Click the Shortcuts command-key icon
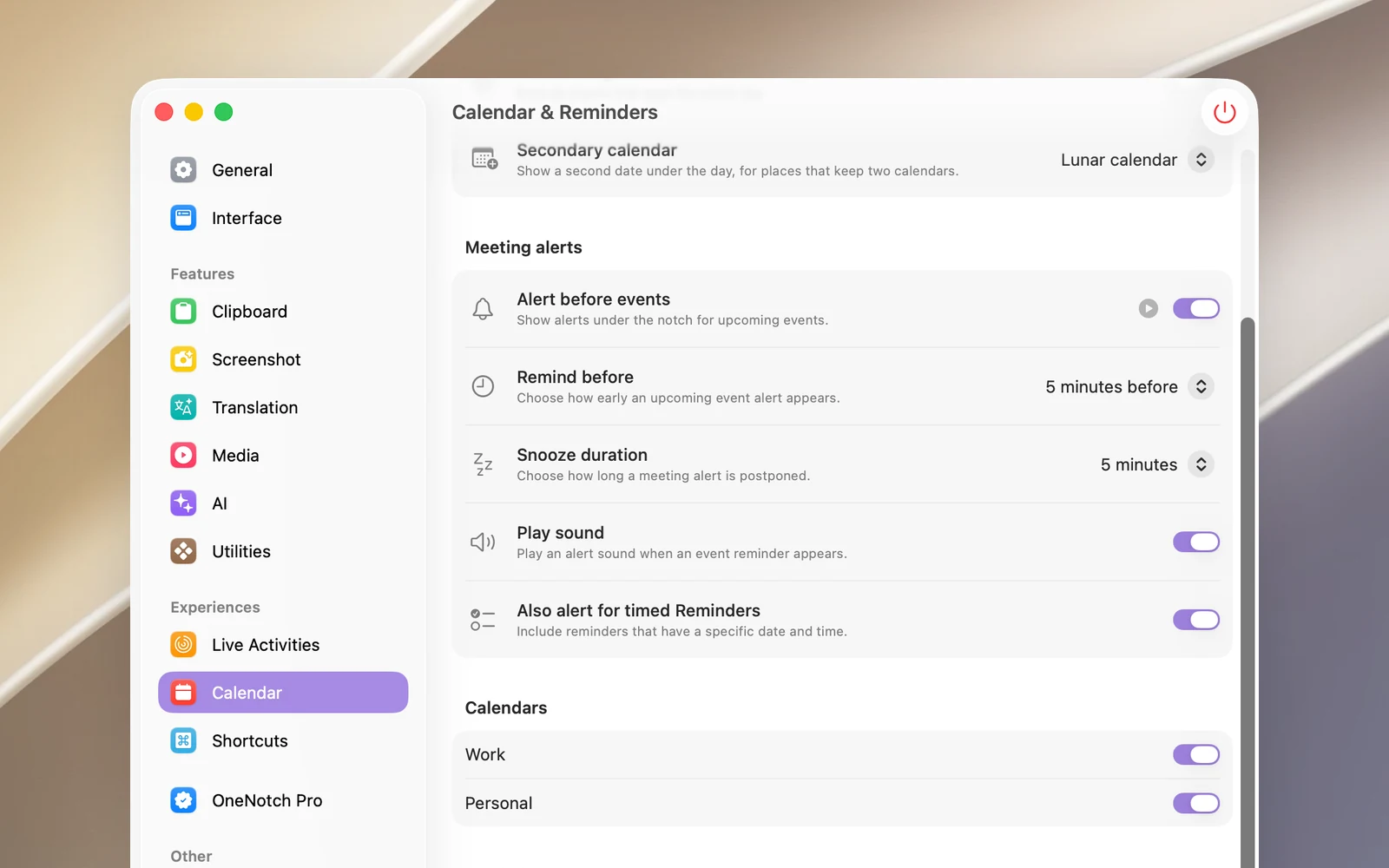The height and width of the screenshot is (868, 1389). pos(183,740)
